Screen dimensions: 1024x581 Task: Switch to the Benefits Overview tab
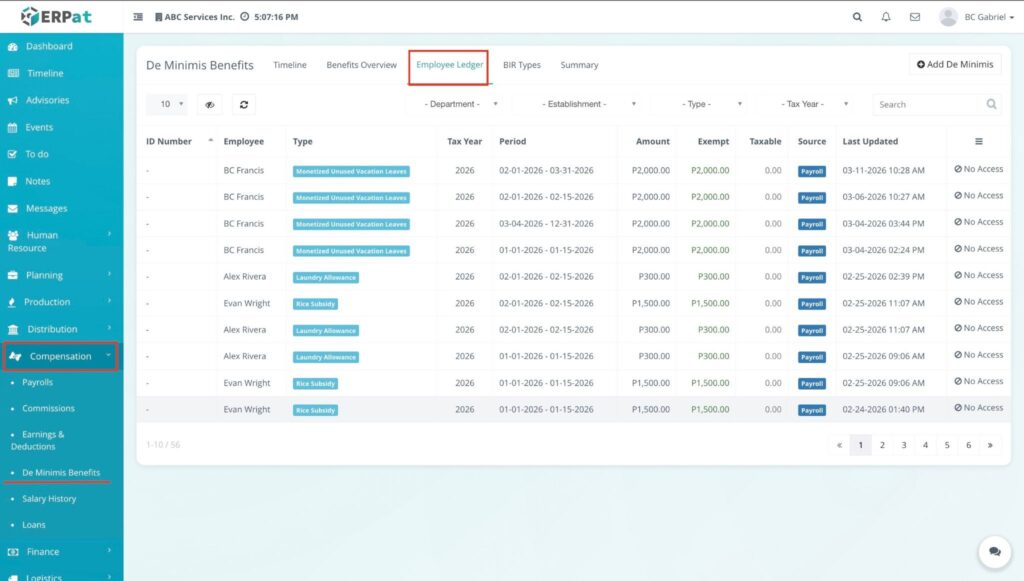tap(361, 65)
